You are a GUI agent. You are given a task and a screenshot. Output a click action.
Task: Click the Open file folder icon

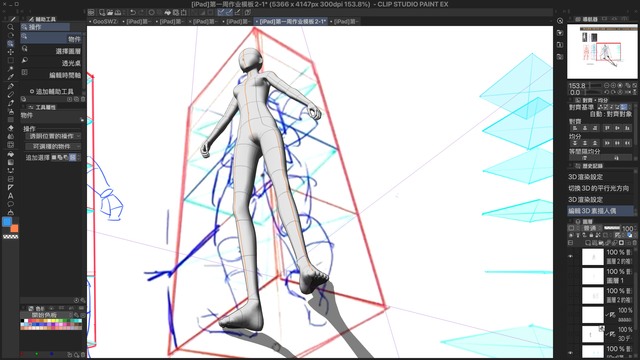click(x=110, y=13)
